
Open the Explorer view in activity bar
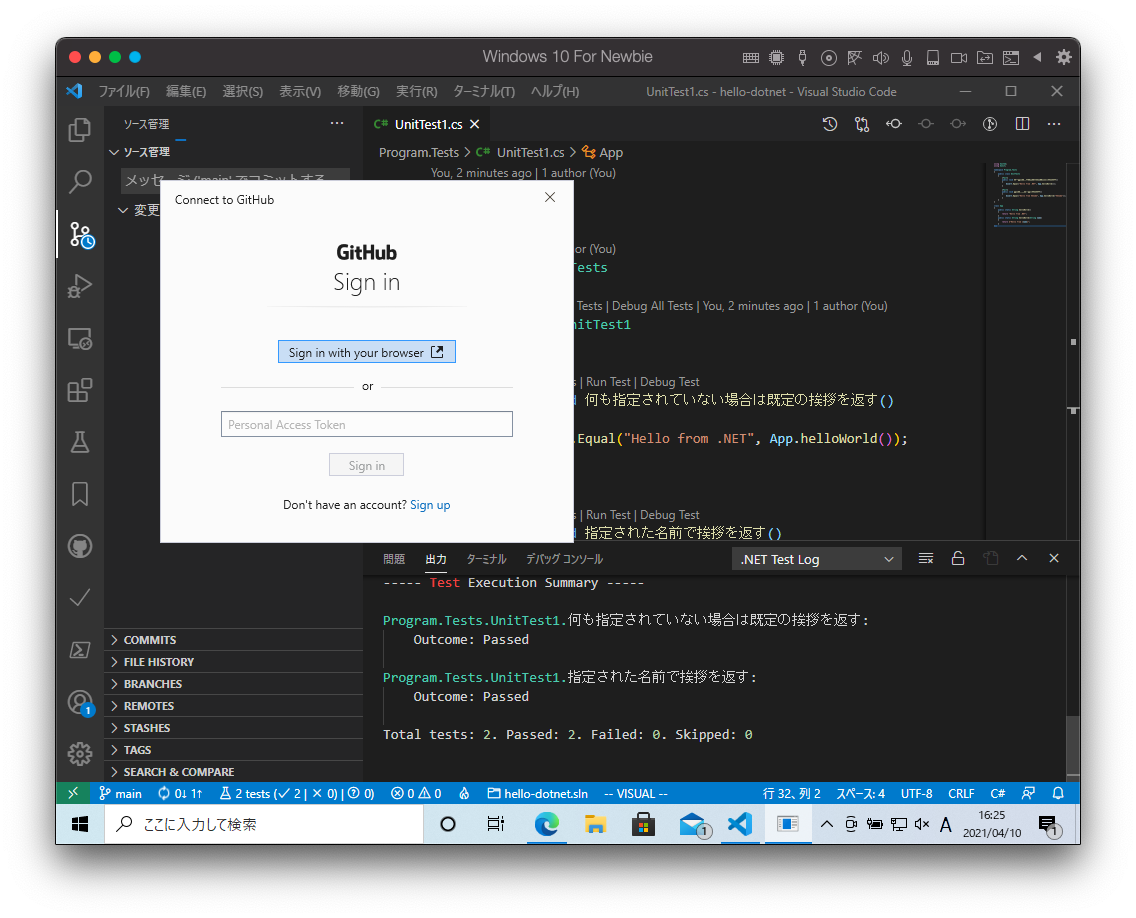[x=80, y=130]
